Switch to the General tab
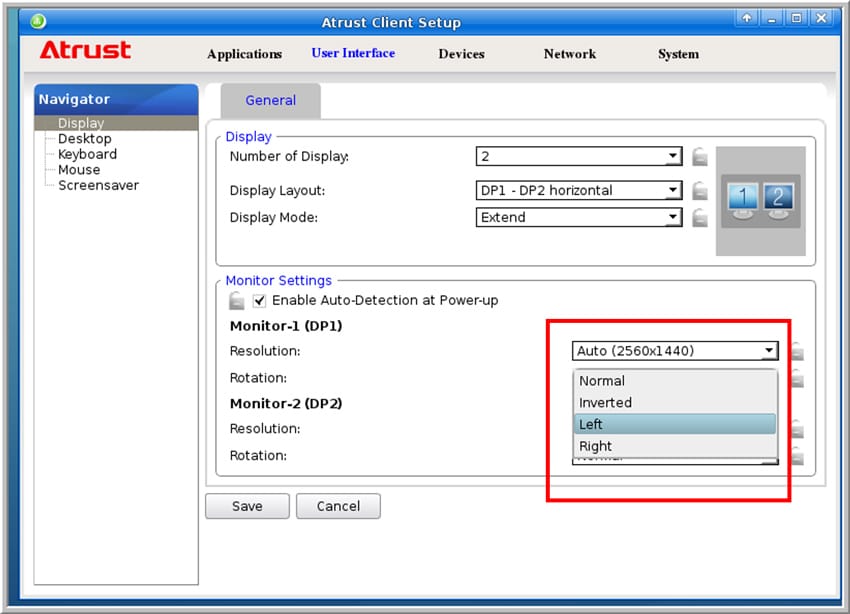Image resolution: width=850 pixels, height=614 pixels. 271,100
